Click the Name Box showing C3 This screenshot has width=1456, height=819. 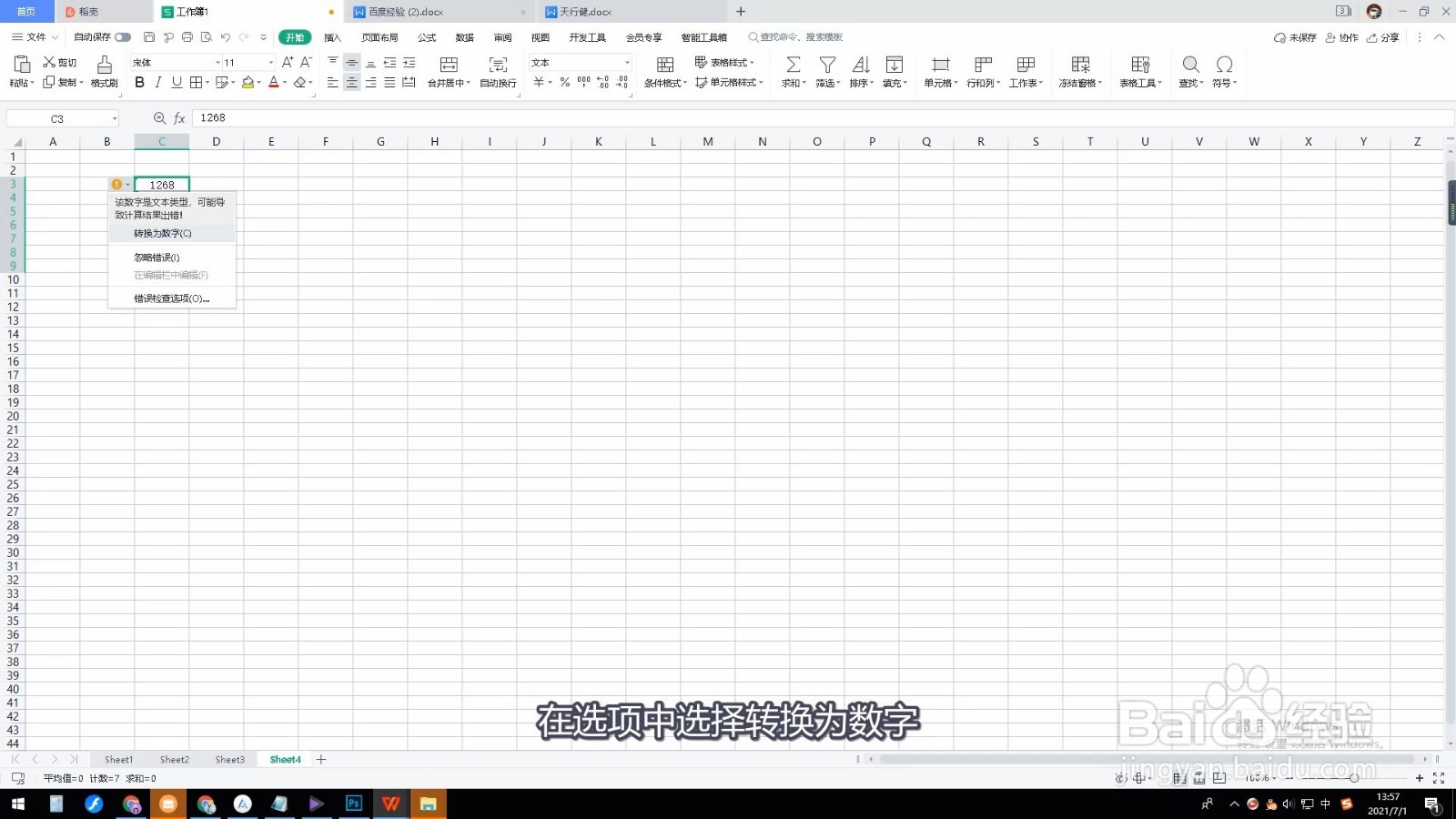63,119
